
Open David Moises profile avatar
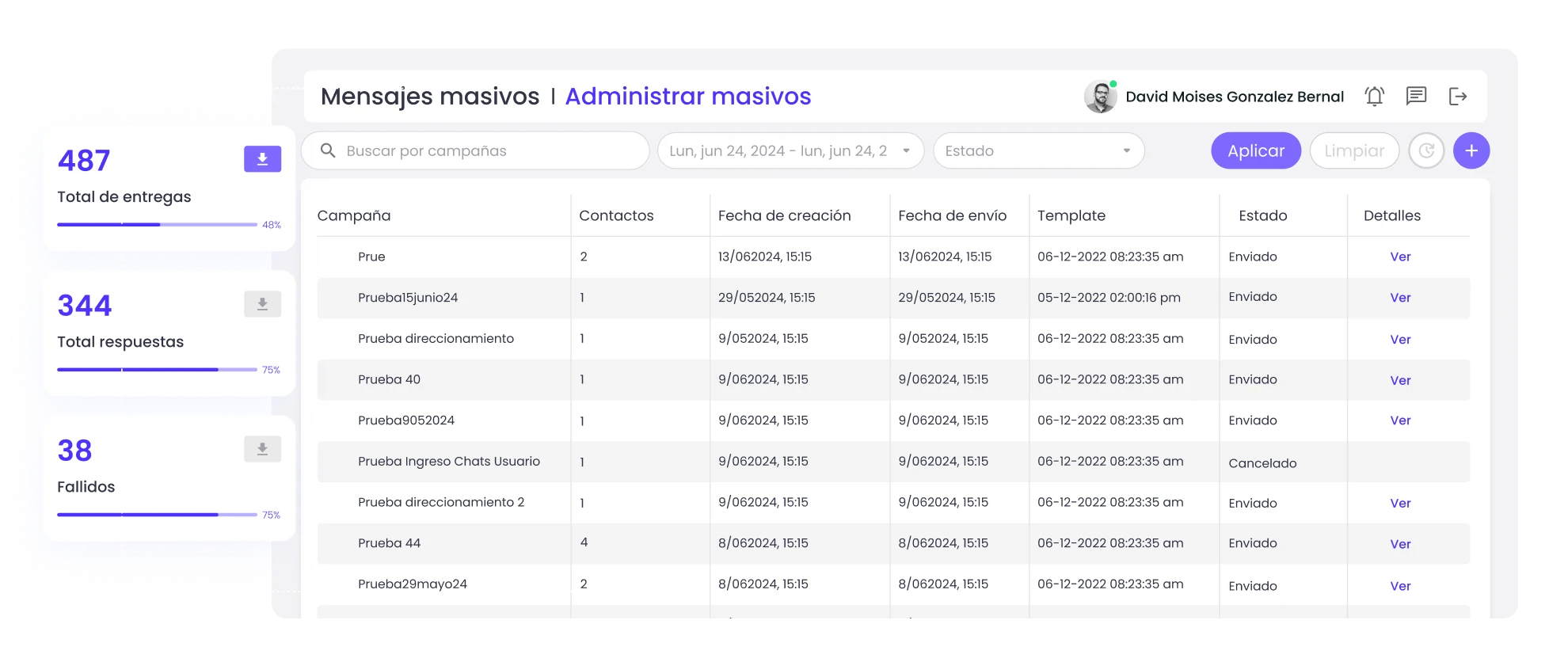point(1100,97)
